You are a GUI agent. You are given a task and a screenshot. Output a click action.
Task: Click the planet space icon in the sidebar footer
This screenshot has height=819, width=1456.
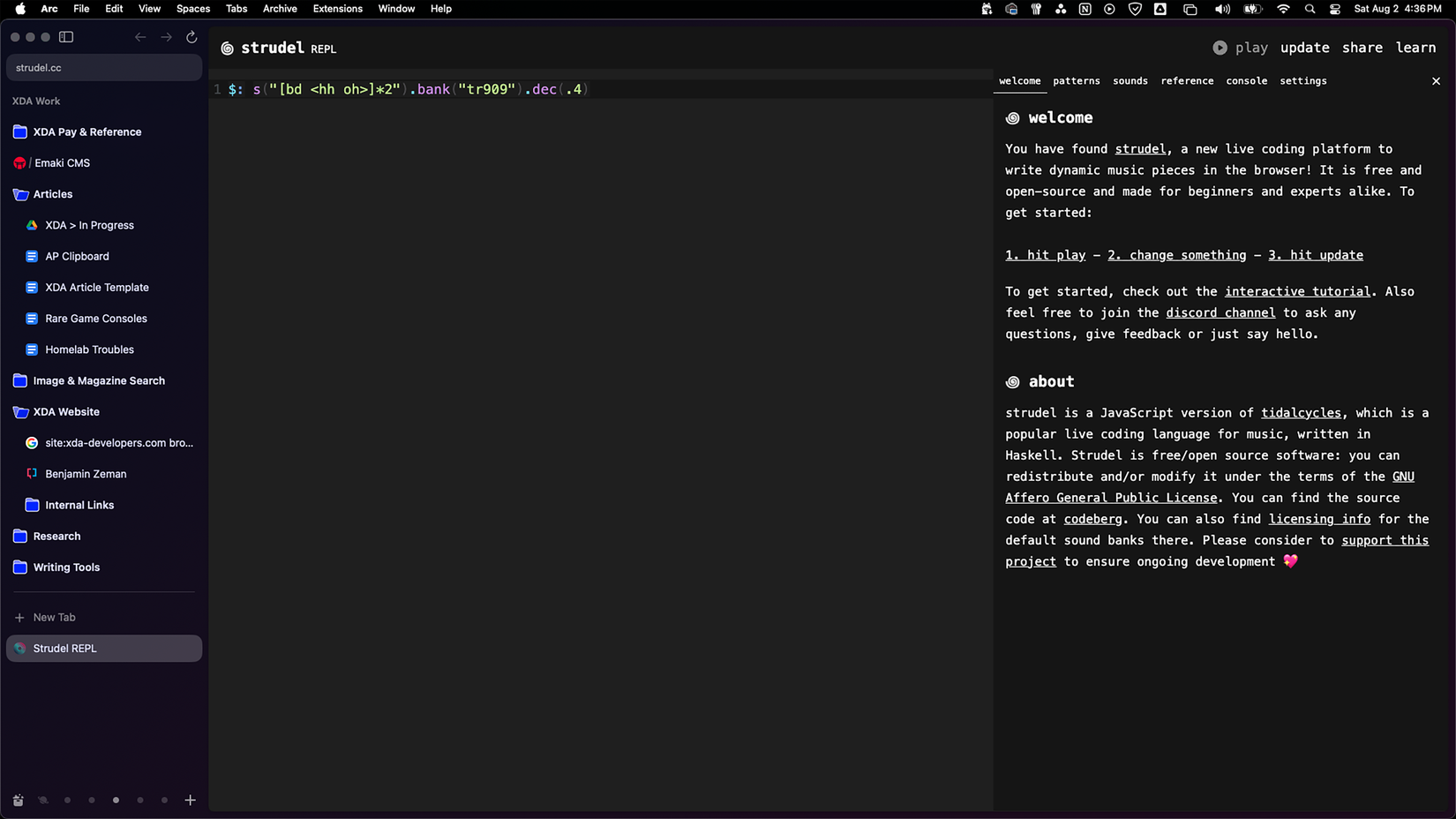click(x=43, y=800)
